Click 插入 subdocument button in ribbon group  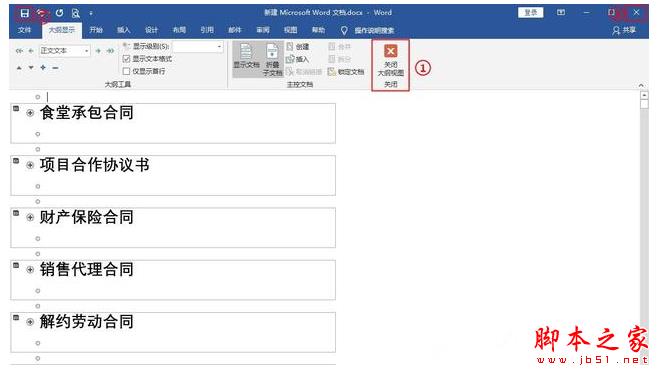[298, 59]
